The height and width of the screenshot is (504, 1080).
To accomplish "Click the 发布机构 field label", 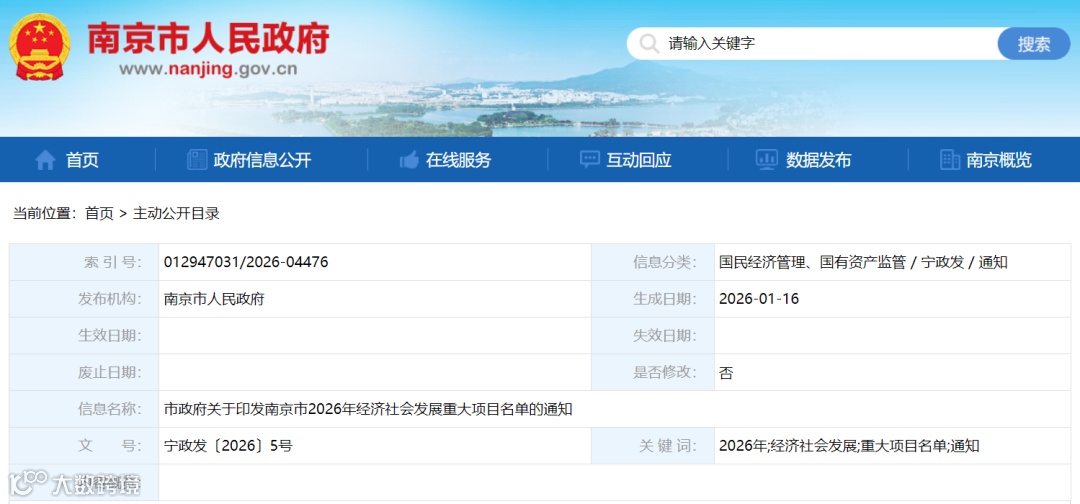I will pyautogui.click(x=110, y=299).
